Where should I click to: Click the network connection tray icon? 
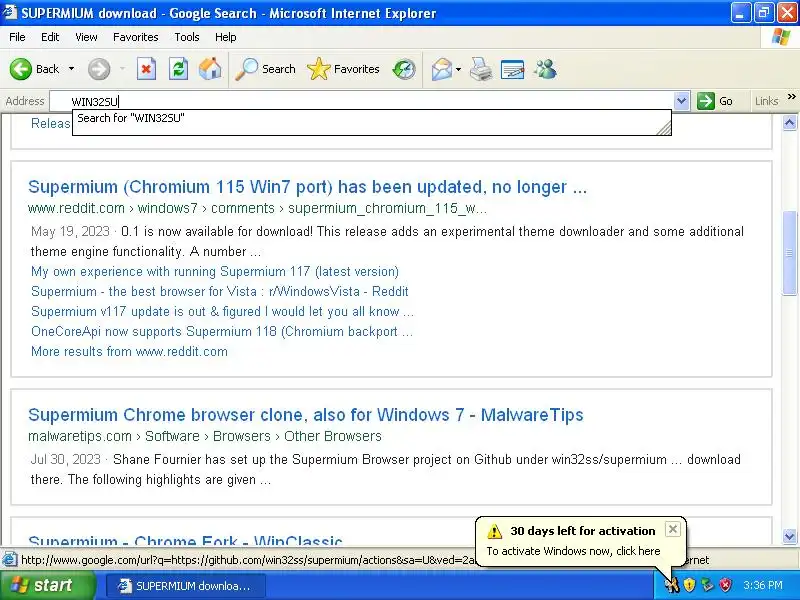click(x=707, y=585)
